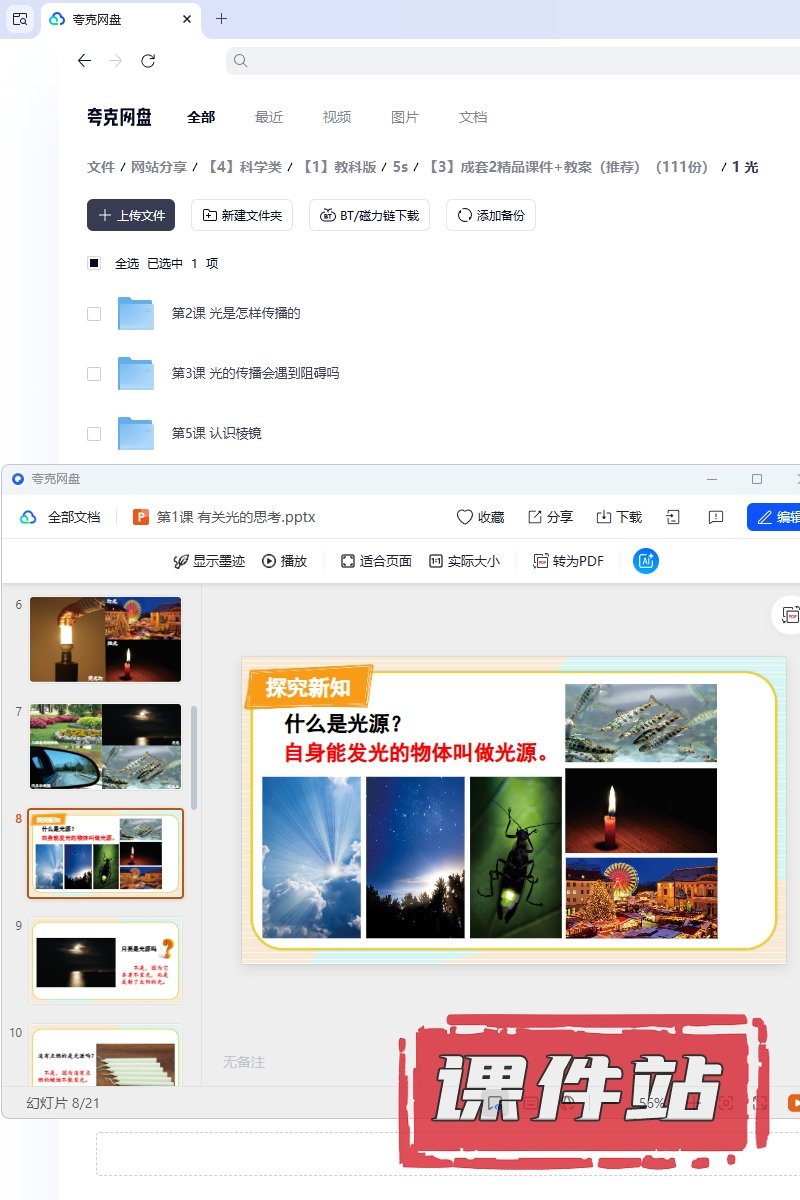Switch to the 文档 tab

pyautogui.click(x=473, y=117)
